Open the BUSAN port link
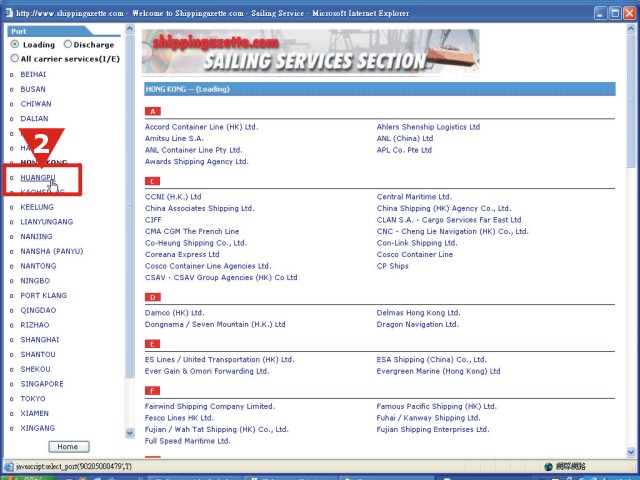 [x=33, y=89]
